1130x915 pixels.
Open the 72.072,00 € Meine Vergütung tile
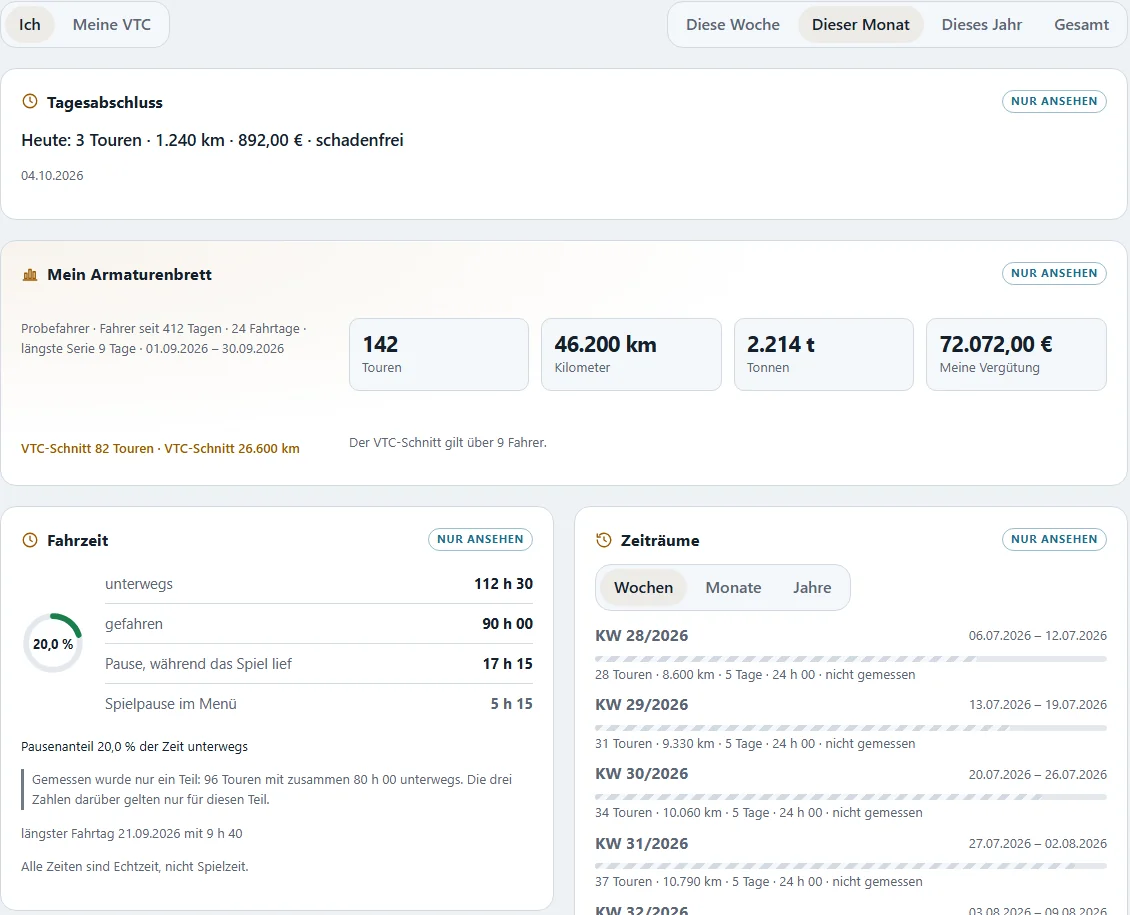point(1016,354)
